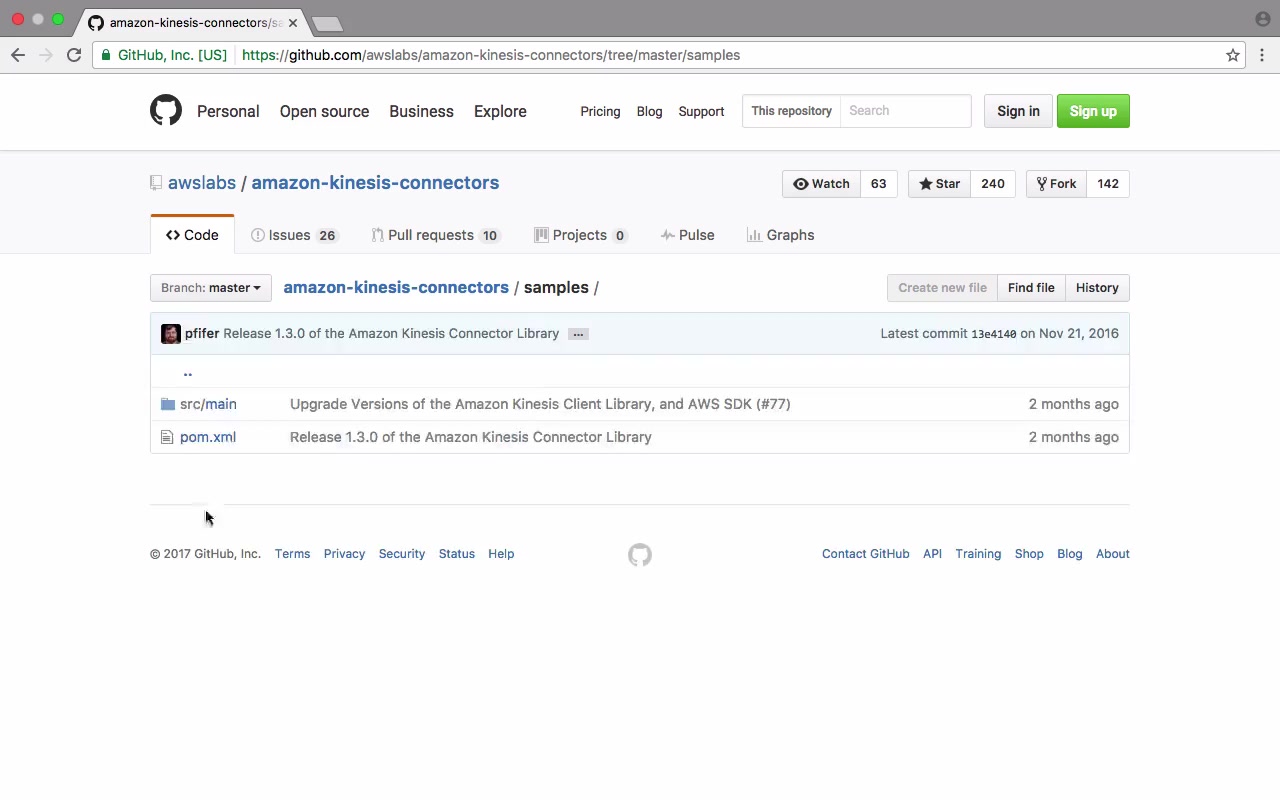
Task: Open the Branch: master dropdown
Action: 210,288
